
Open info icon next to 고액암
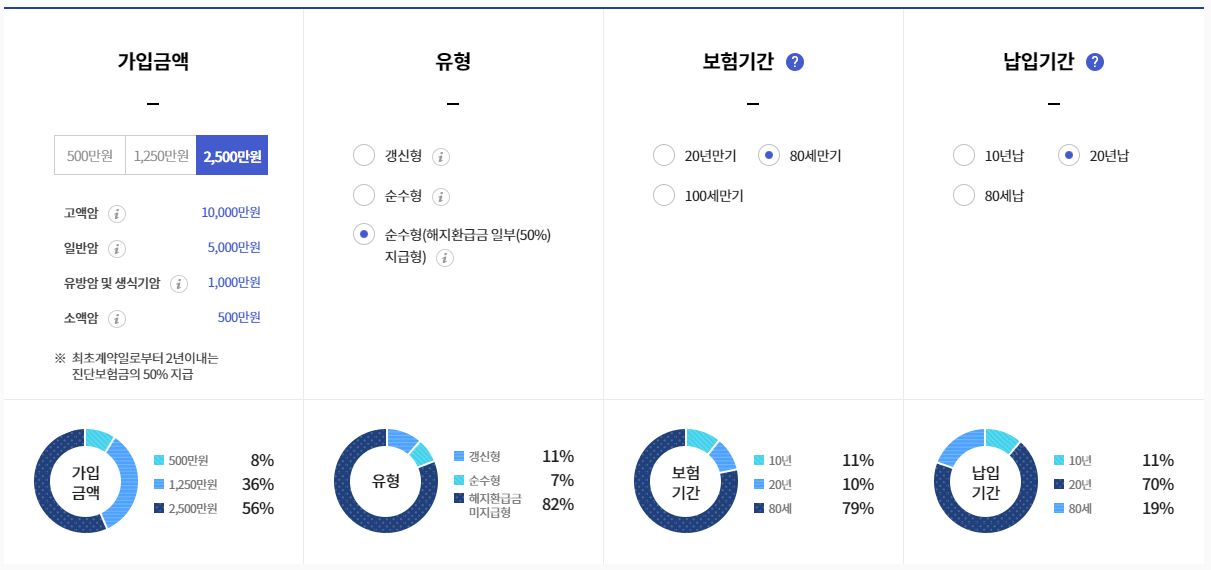pyautogui.click(x=117, y=213)
